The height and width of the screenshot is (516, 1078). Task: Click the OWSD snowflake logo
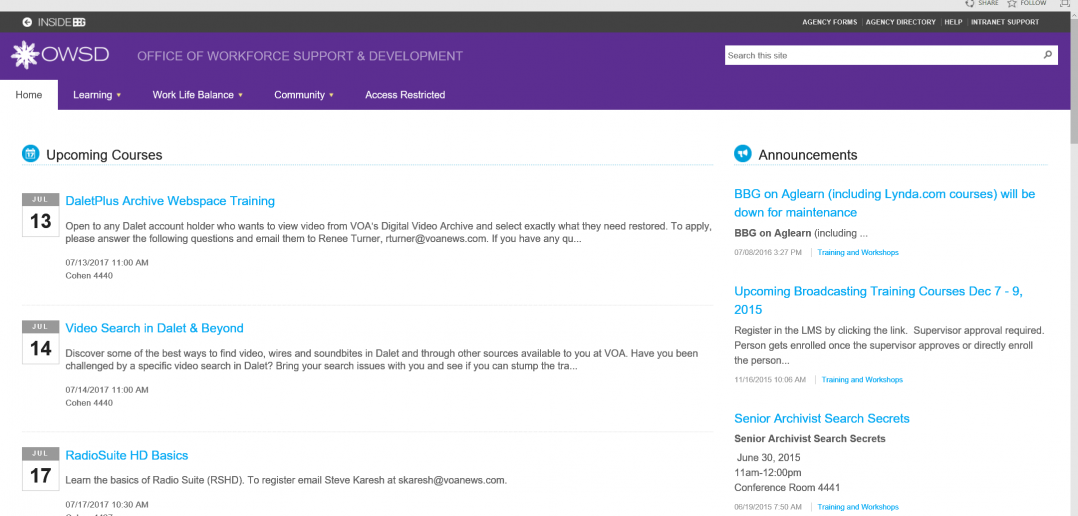coord(25,55)
